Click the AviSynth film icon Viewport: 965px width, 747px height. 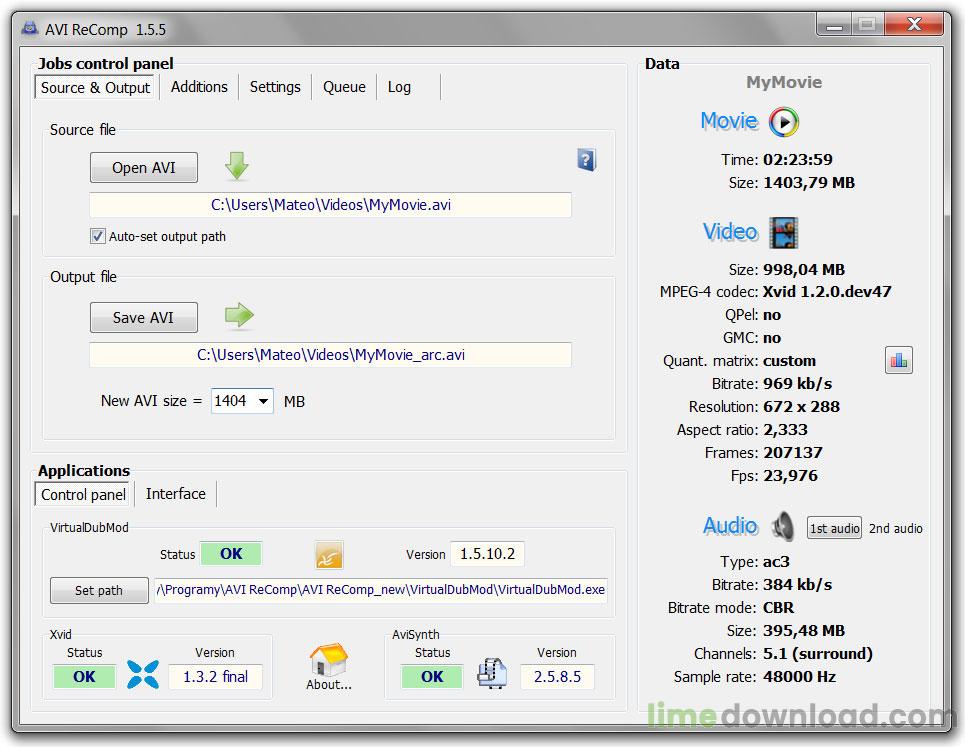point(492,673)
